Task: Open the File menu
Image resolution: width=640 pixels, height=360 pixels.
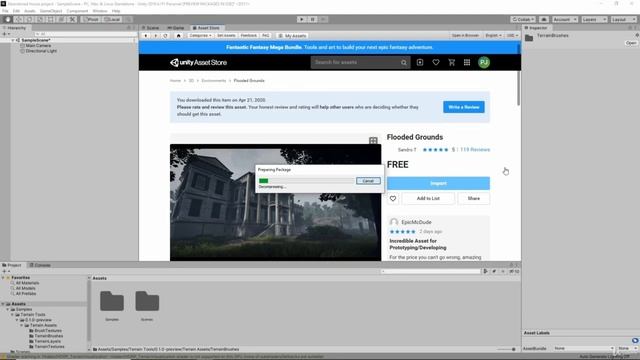Action: (5, 11)
